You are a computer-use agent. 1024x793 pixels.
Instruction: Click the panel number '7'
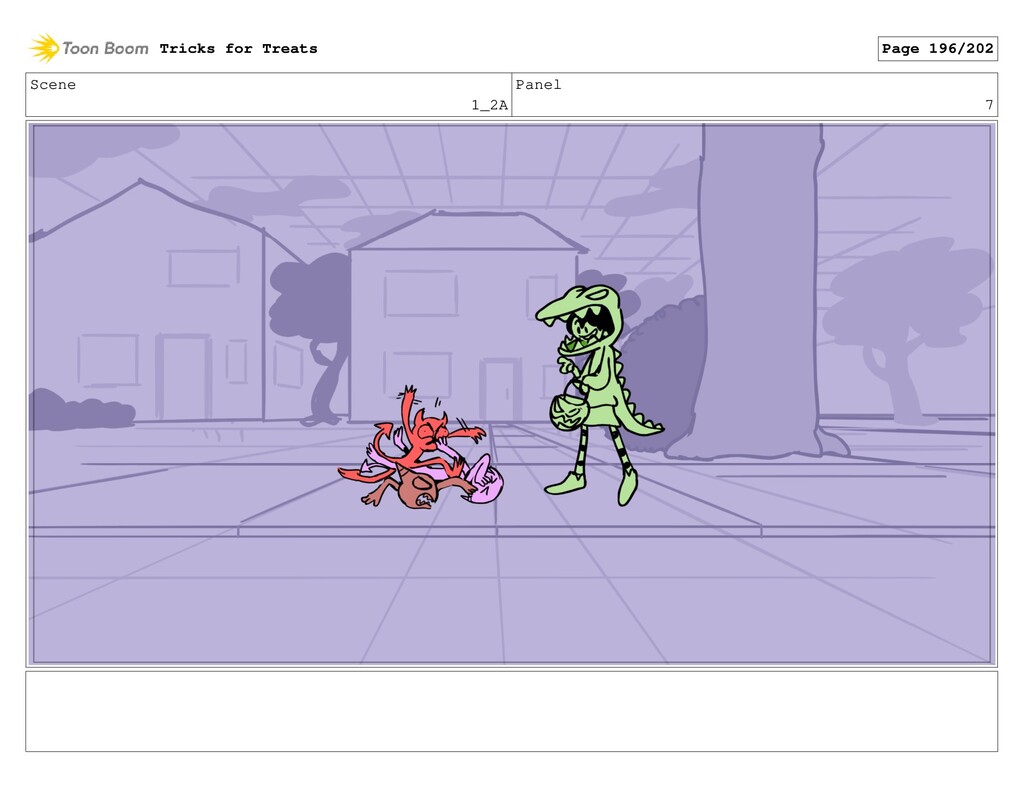[989, 105]
